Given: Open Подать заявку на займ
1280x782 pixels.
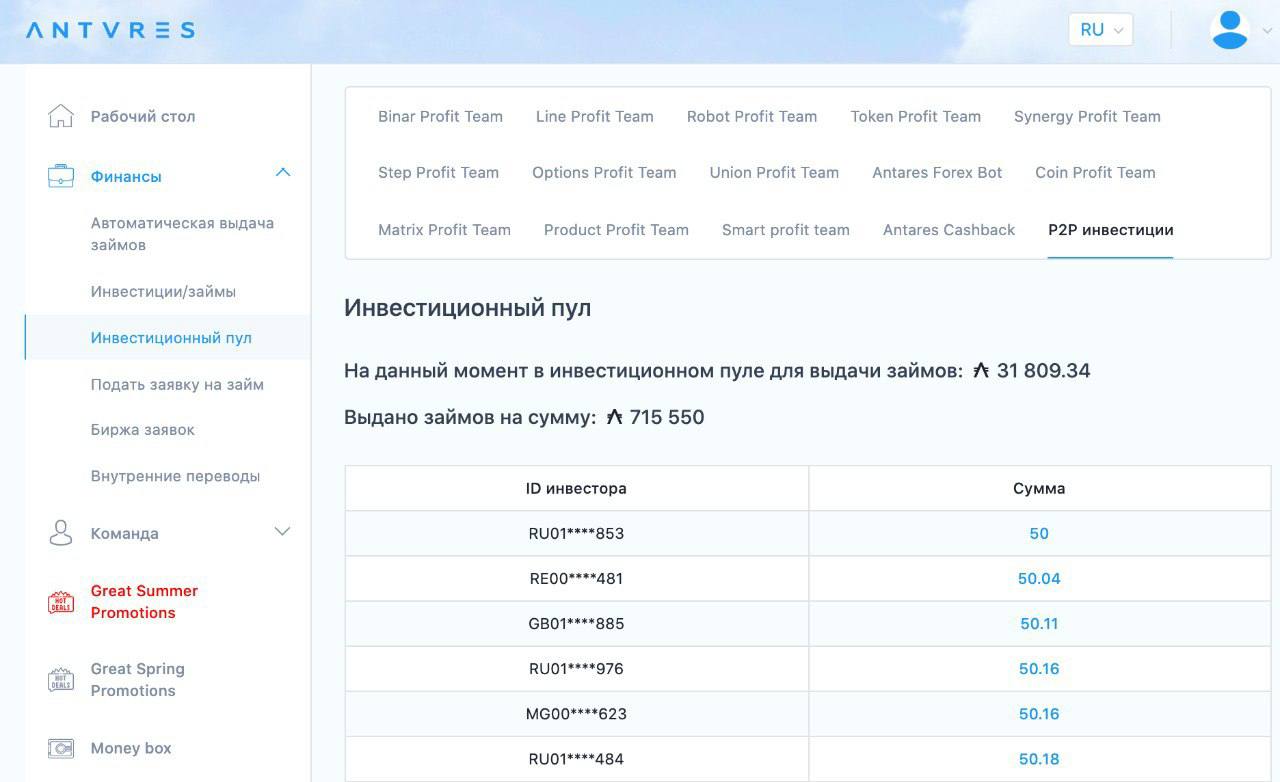Looking at the screenshot, I should (177, 384).
